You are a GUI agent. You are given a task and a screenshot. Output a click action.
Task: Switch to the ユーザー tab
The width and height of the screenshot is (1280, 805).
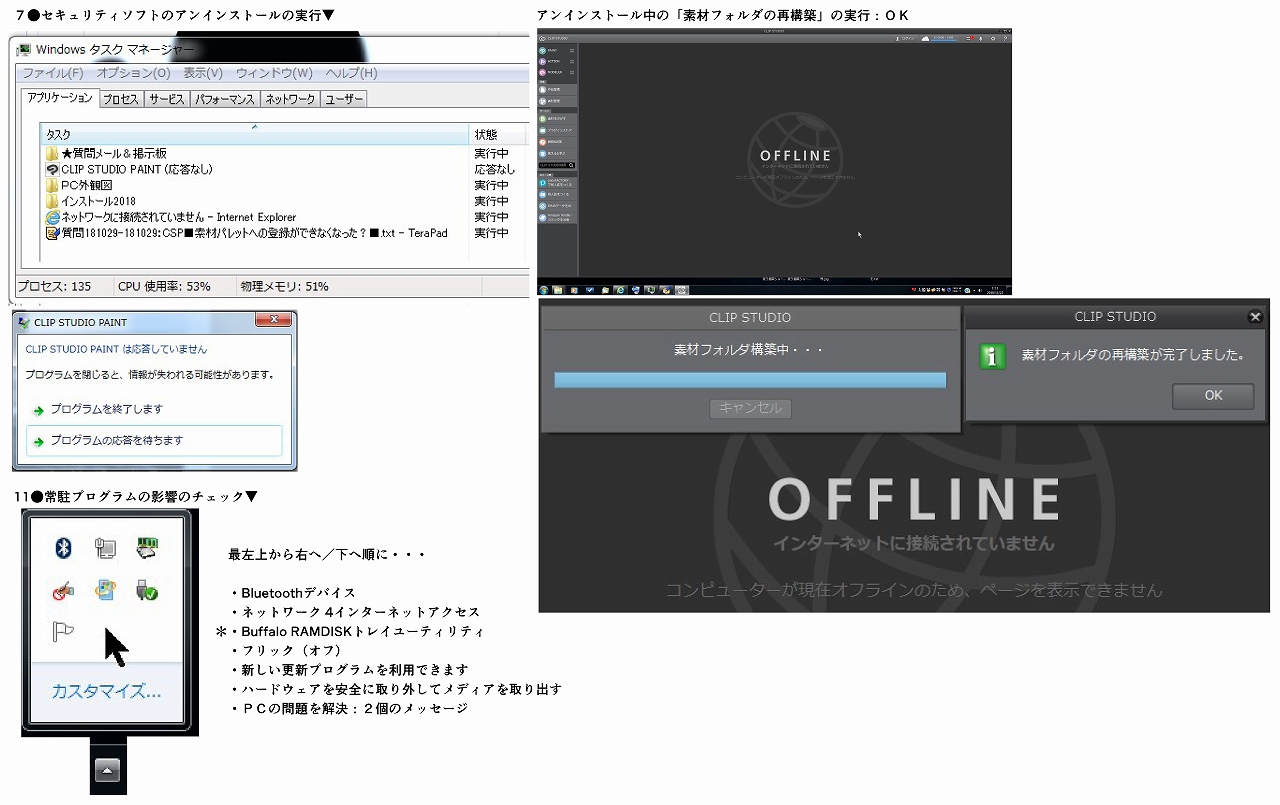coord(344,99)
